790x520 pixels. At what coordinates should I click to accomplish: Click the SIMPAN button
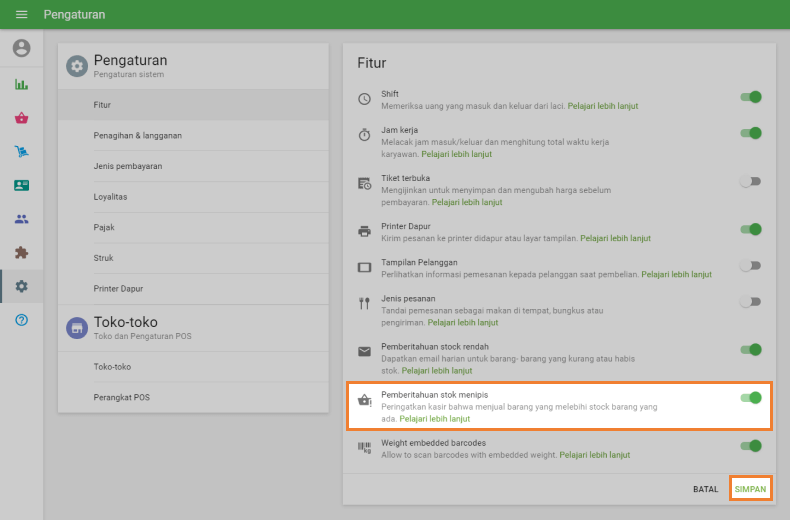pos(750,489)
